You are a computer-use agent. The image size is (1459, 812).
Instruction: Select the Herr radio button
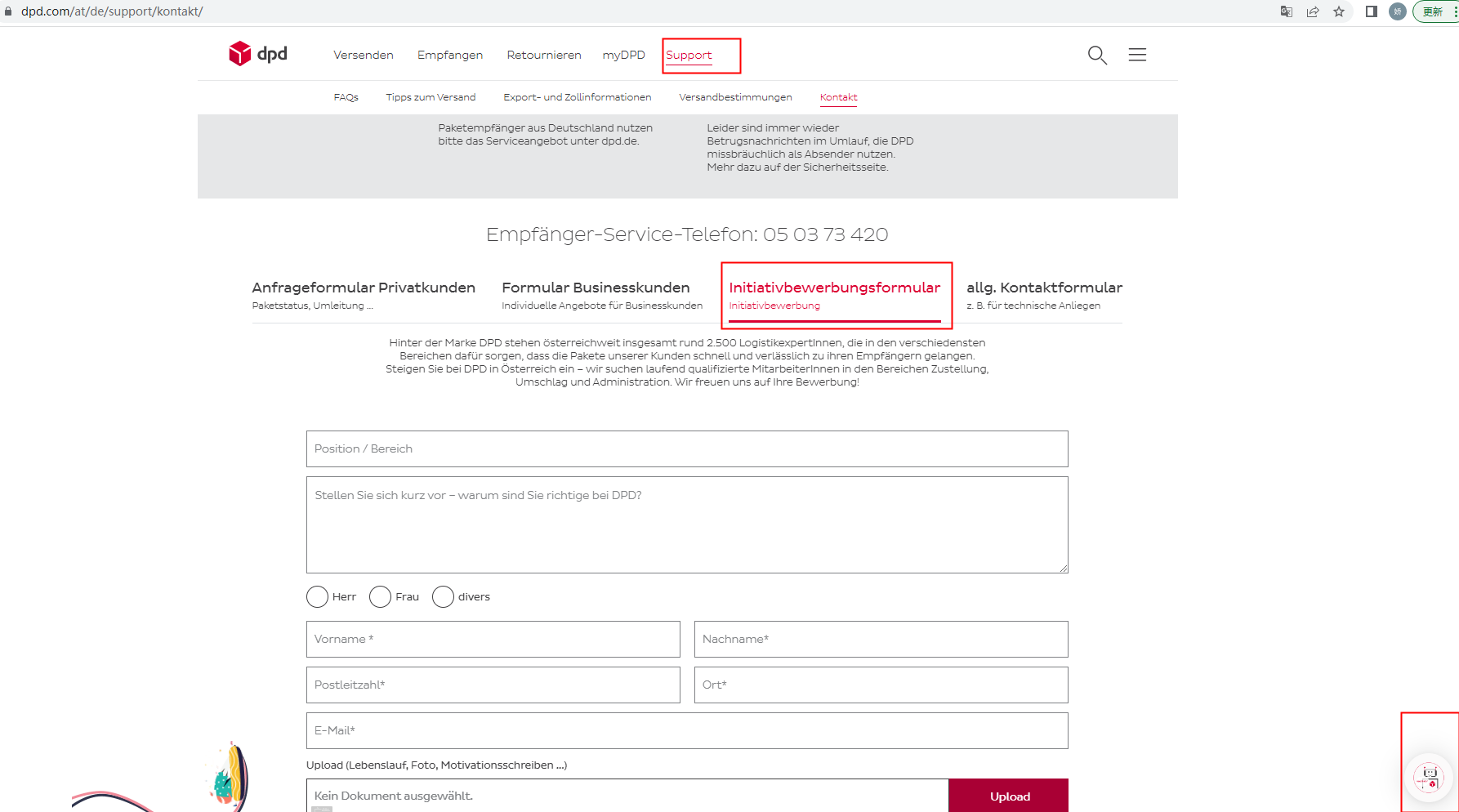click(x=317, y=597)
